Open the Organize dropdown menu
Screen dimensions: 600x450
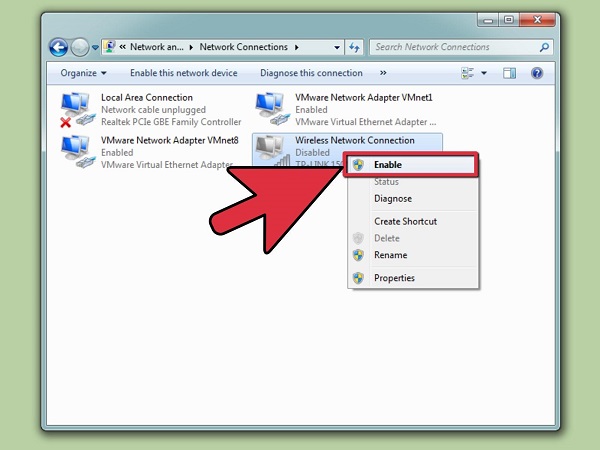pos(83,73)
